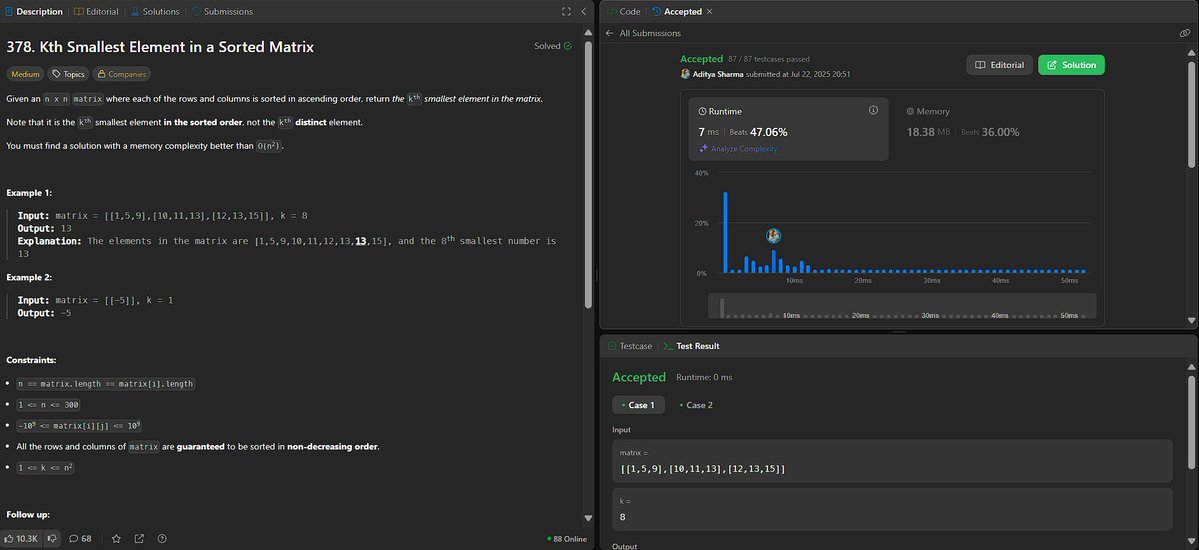Click the Follow up heading
Image resolution: width=1199 pixels, height=550 pixels.
28,515
